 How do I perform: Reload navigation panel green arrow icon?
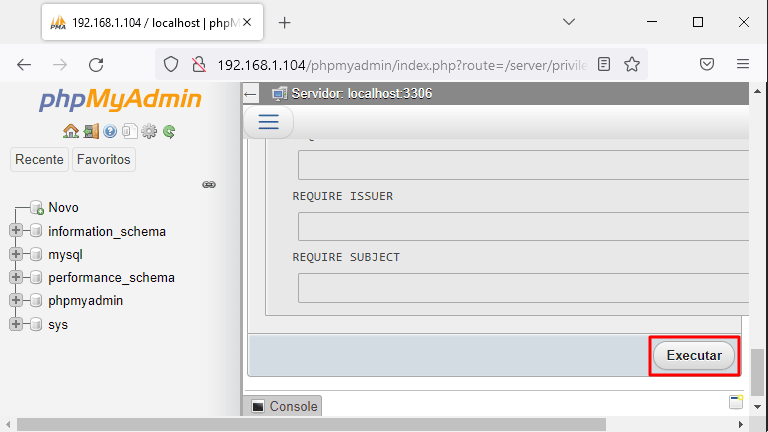click(169, 131)
